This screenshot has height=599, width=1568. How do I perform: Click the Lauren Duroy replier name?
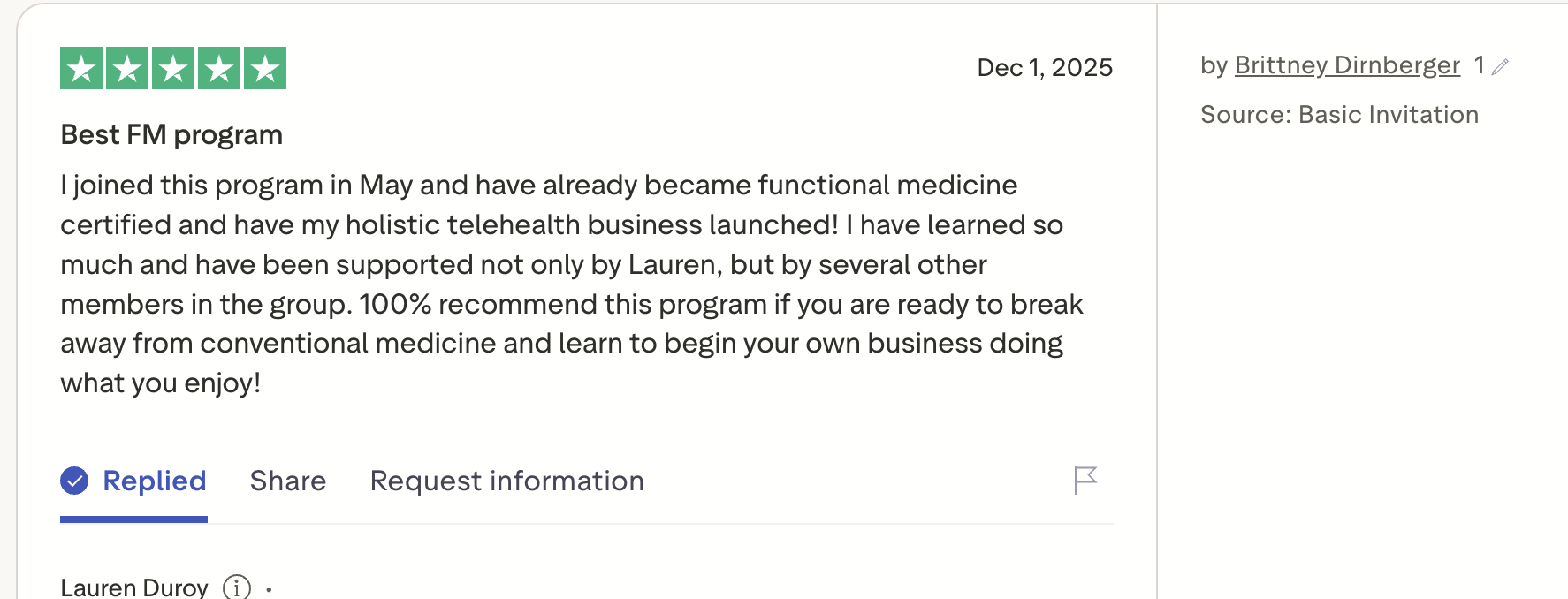click(134, 588)
